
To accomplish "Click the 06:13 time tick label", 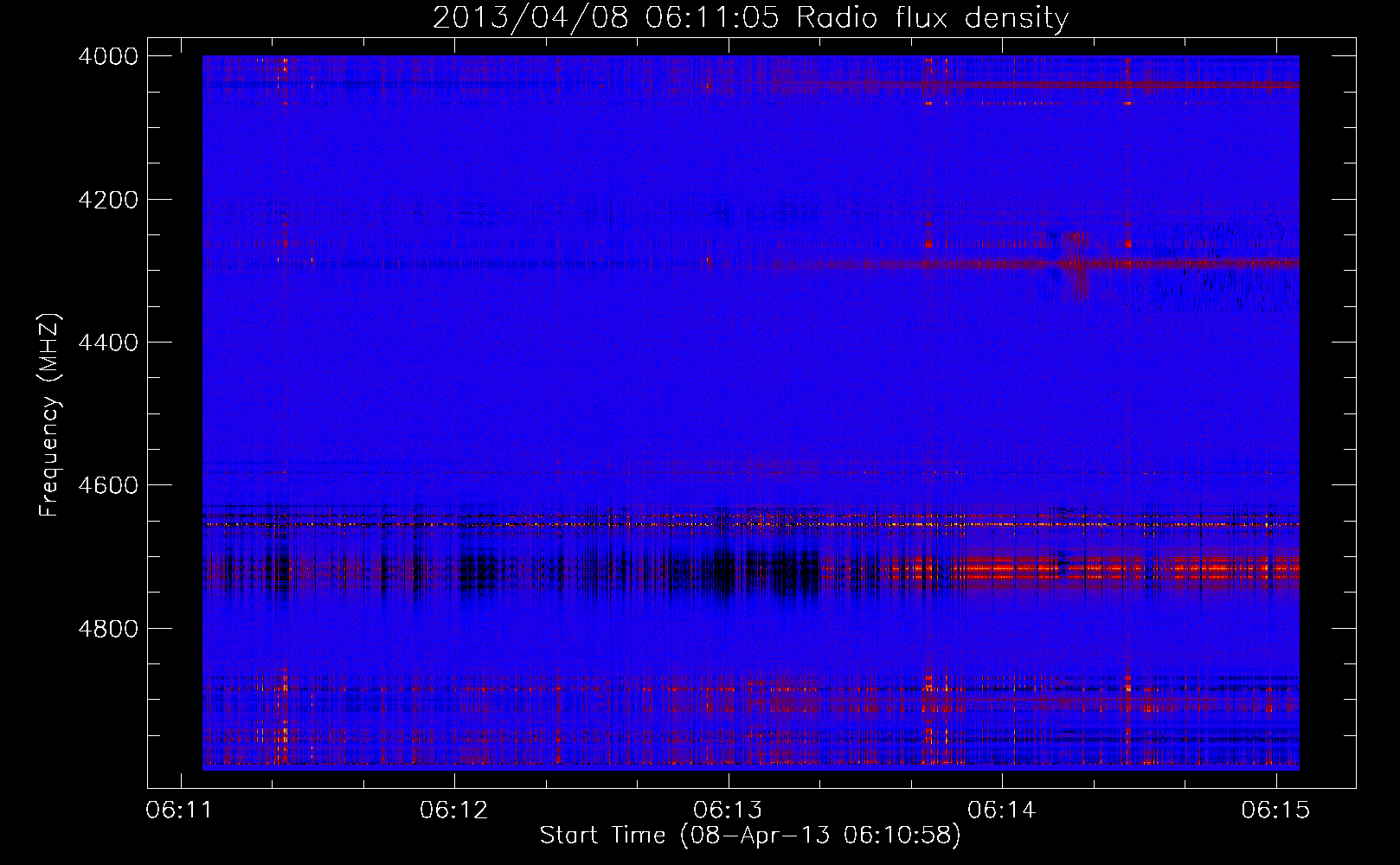I will pyautogui.click(x=728, y=810).
